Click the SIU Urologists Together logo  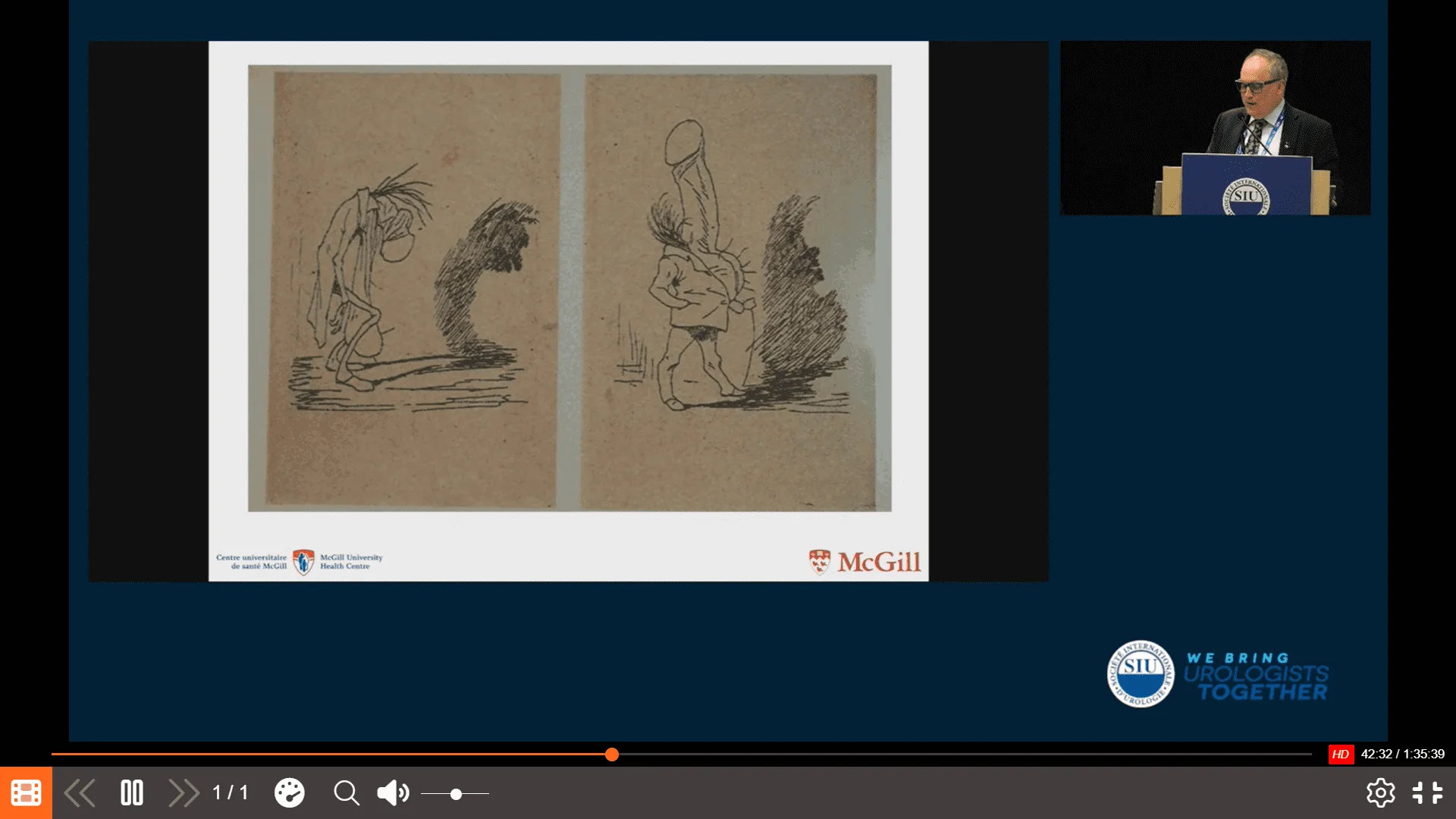click(1217, 674)
